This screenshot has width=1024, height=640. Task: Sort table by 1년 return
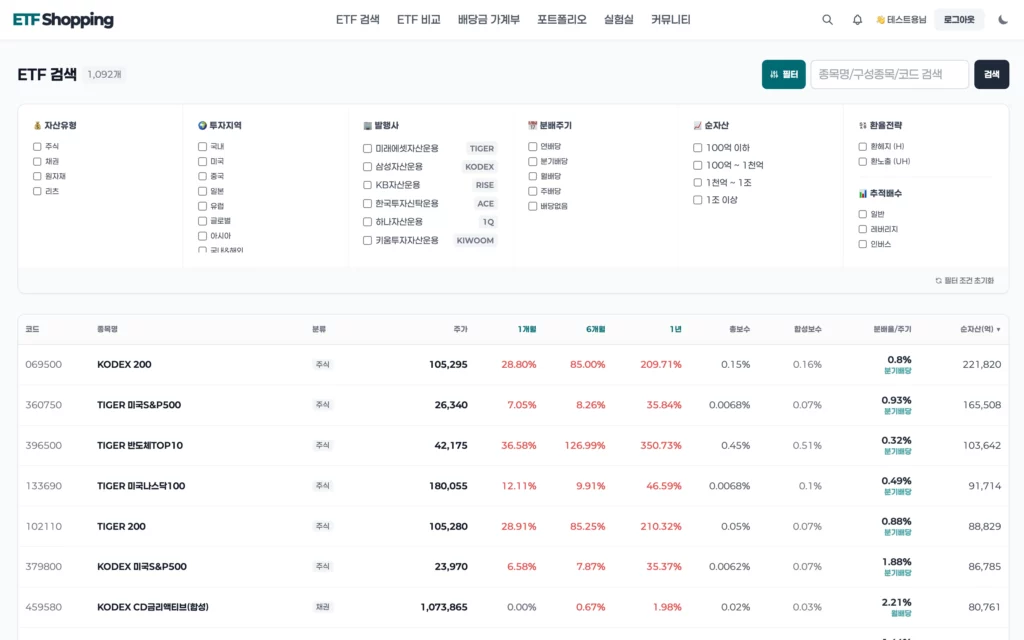click(x=675, y=329)
